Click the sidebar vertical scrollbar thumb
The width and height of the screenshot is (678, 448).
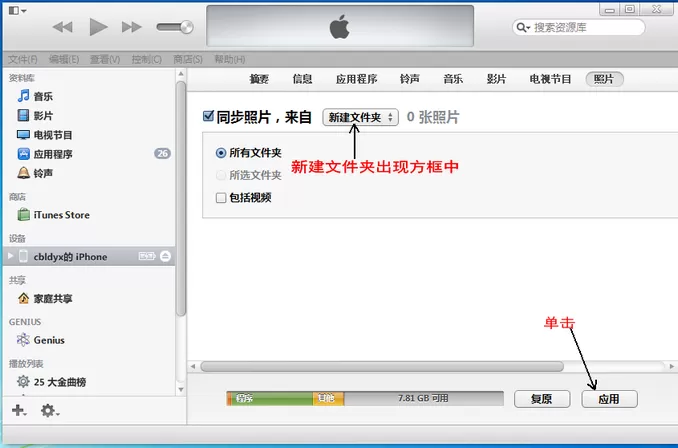pos(181,198)
